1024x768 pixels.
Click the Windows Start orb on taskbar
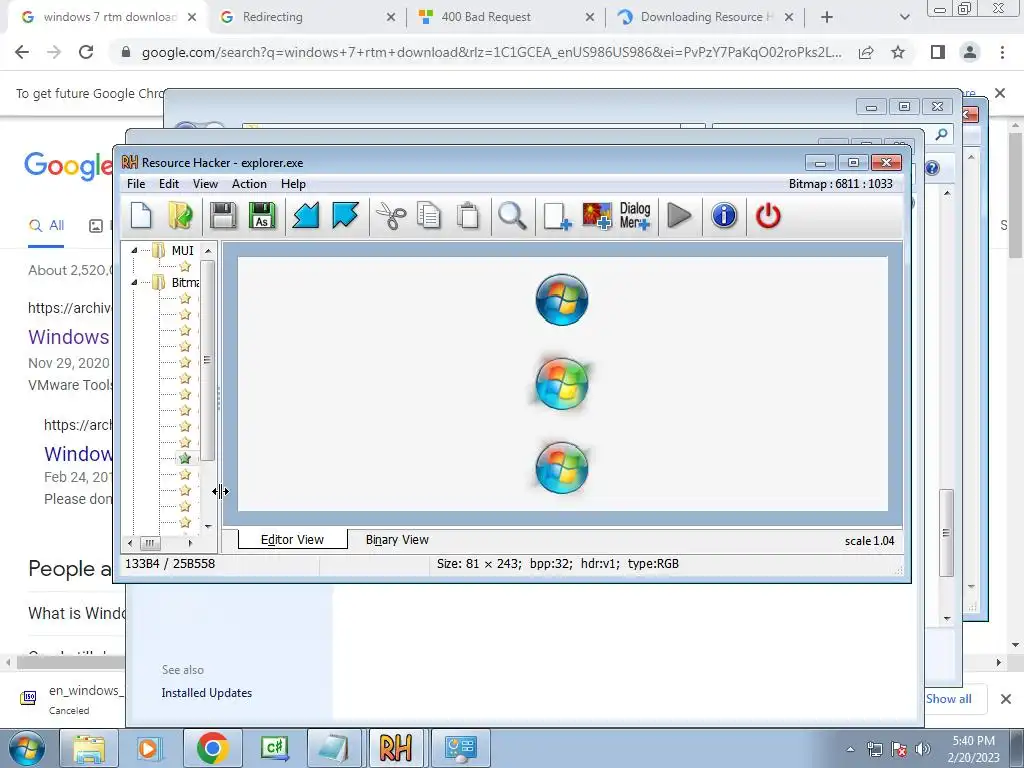click(27, 748)
